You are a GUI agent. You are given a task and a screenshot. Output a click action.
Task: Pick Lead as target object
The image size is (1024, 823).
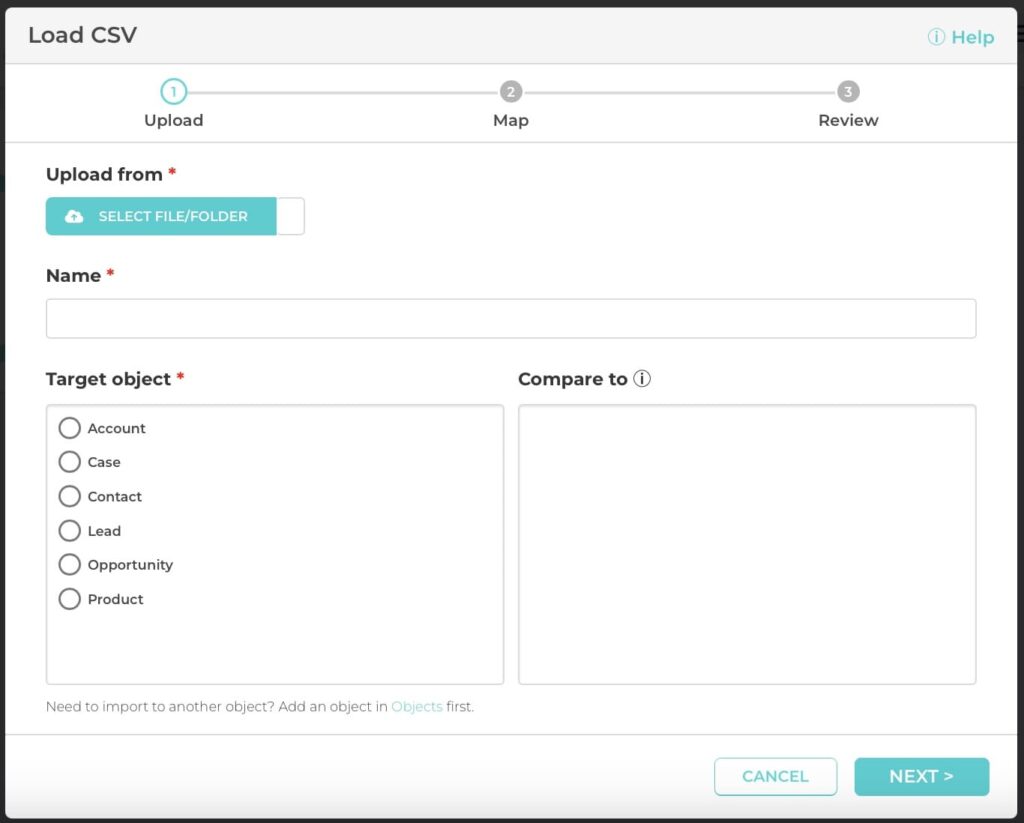pos(69,531)
